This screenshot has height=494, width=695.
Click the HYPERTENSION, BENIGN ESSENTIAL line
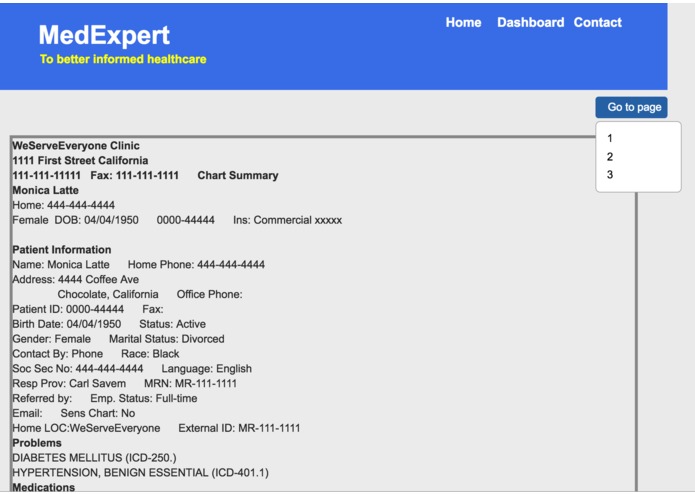point(141,473)
